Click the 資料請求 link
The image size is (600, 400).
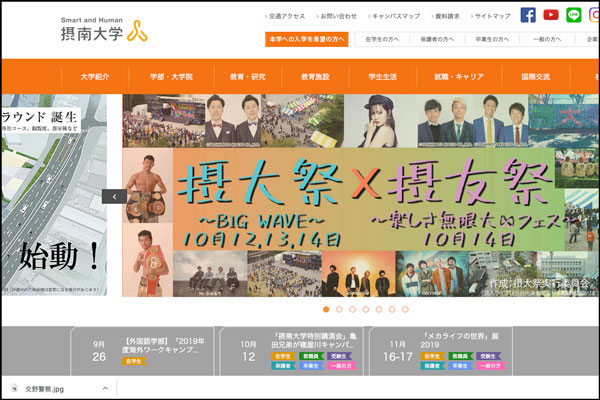[x=447, y=17]
